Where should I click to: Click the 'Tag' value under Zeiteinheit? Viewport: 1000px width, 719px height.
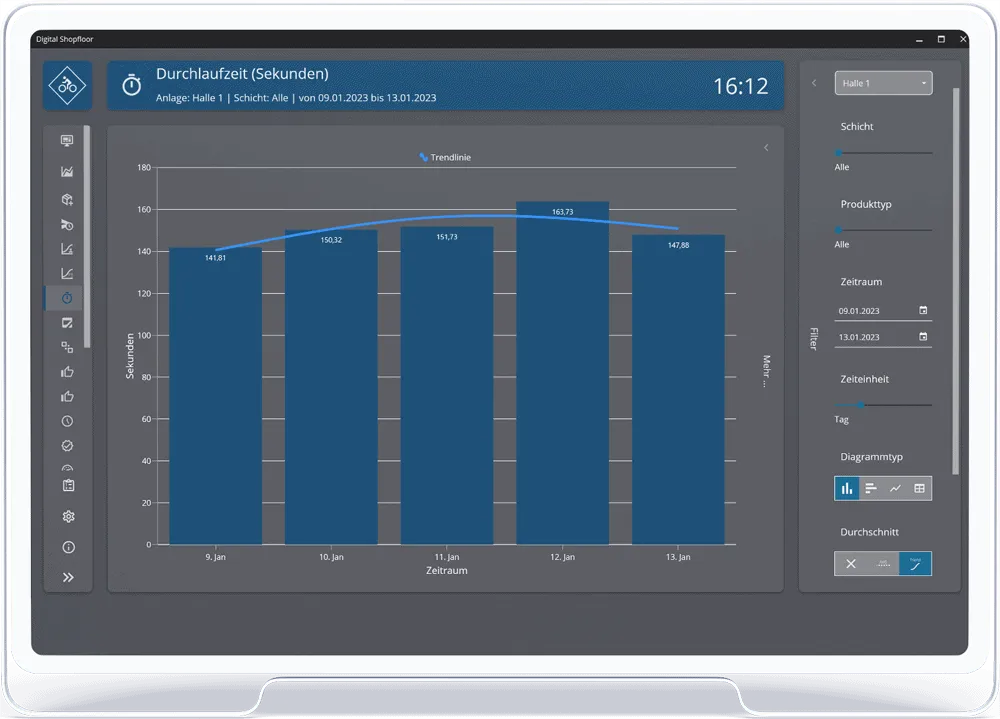(841, 420)
